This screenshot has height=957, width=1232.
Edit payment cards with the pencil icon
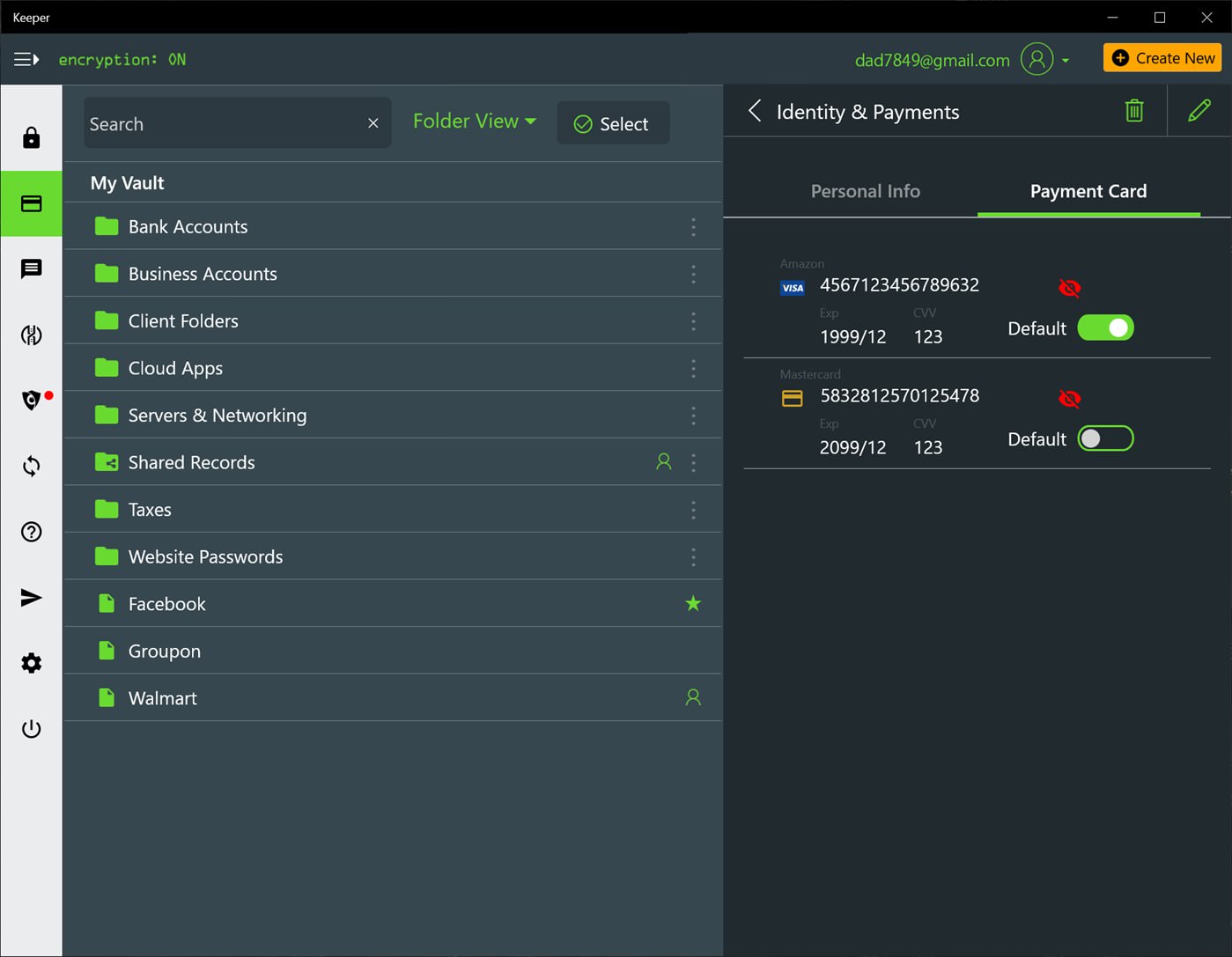1199,111
